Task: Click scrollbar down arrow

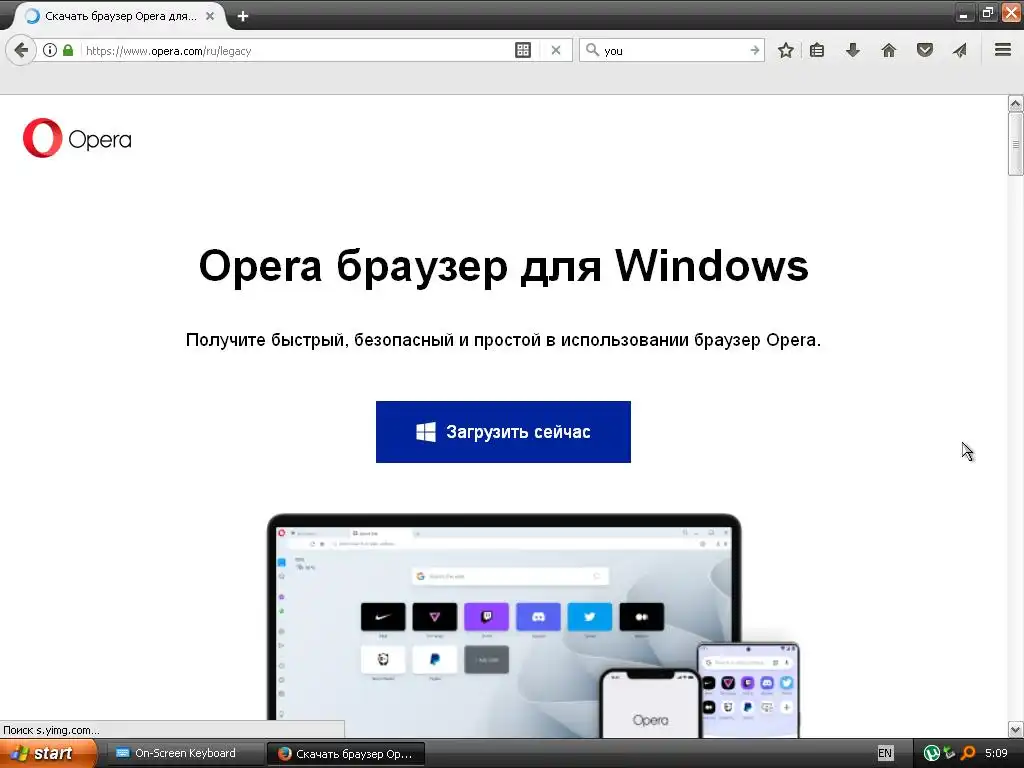Action: coord(1016,729)
